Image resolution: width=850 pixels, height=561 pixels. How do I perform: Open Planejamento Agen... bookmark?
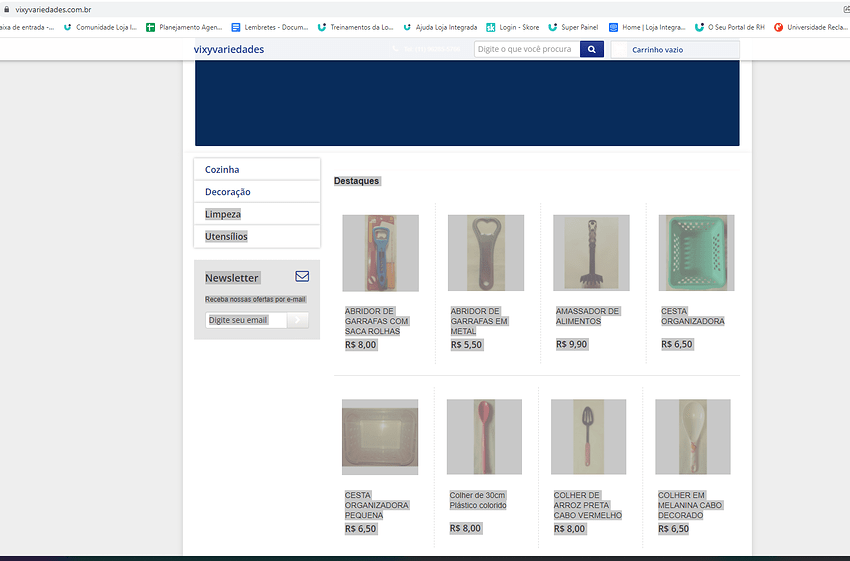[x=184, y=27]
